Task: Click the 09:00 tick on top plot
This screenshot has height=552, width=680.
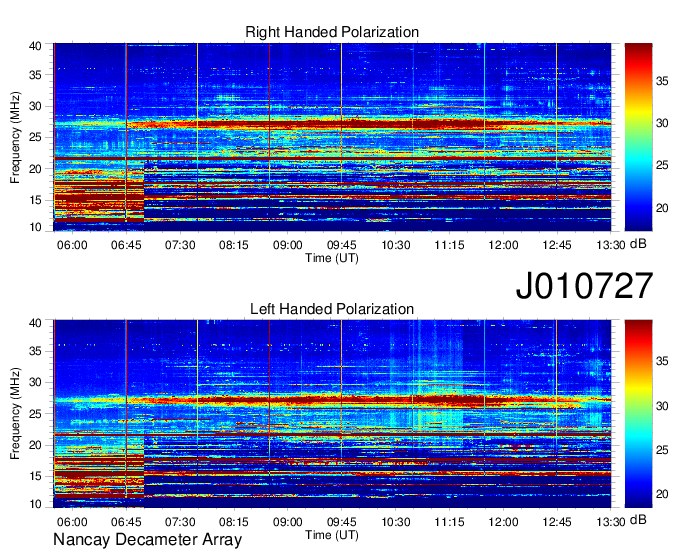Action: tap(288, 245)
